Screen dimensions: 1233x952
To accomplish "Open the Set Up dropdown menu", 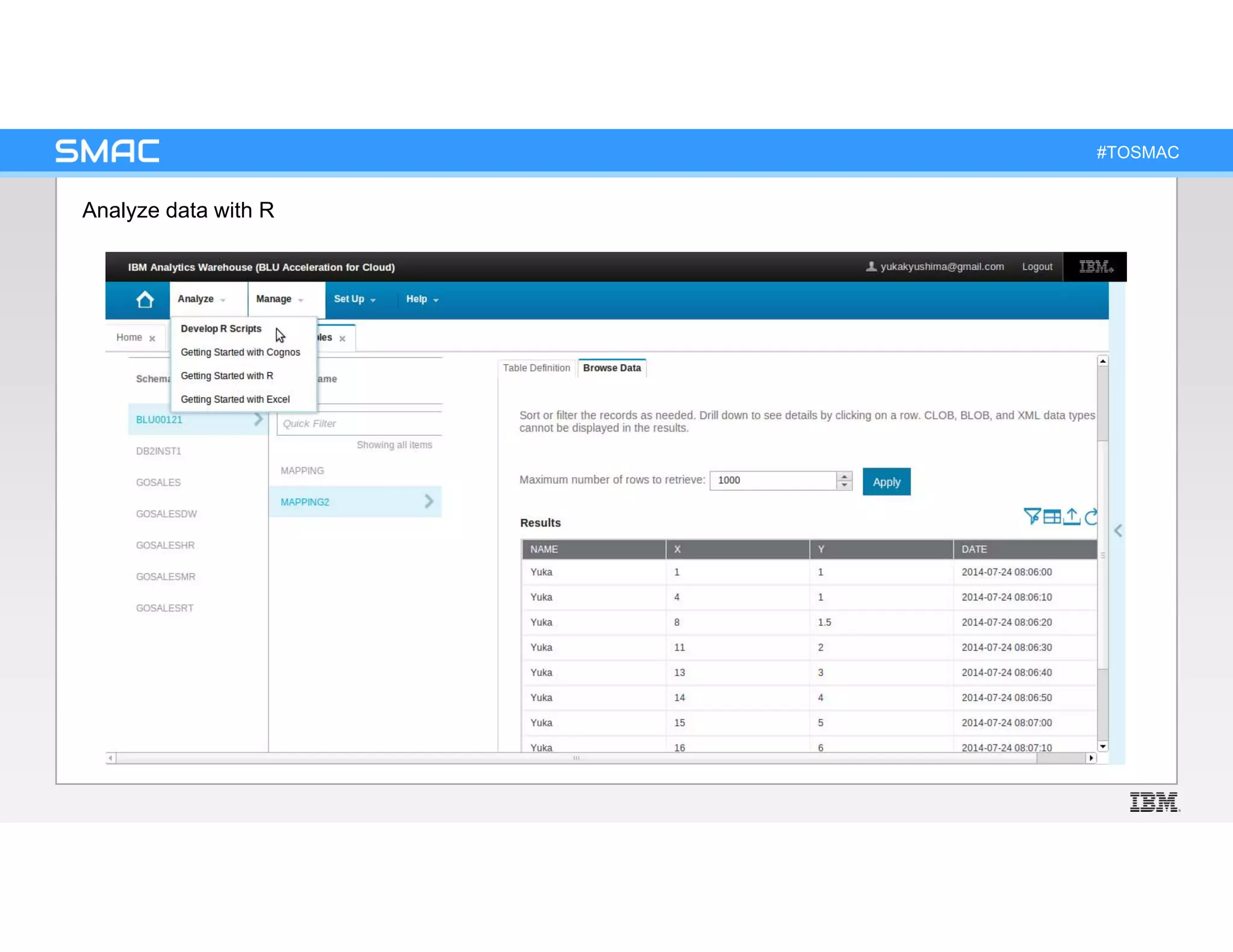I will pyautogui.click(x=355, y=299).
